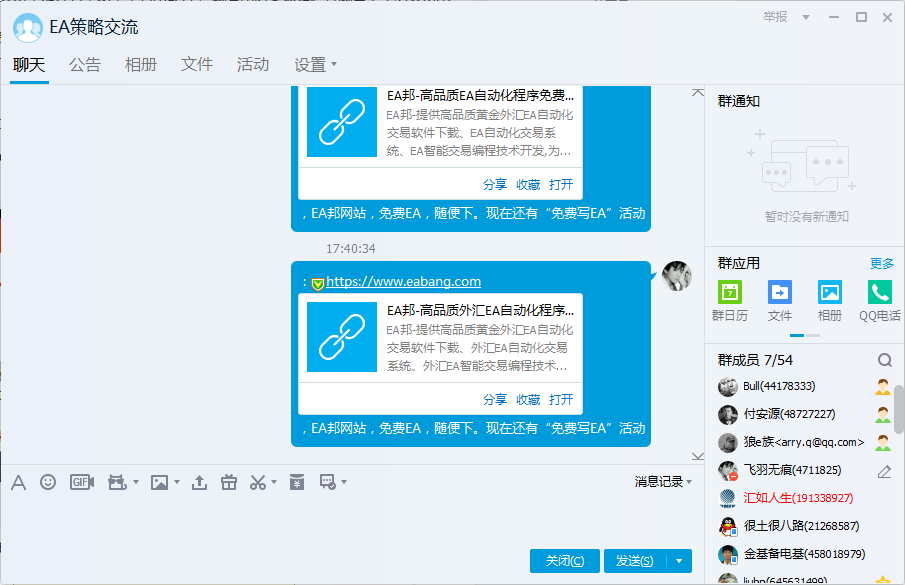Expand the scissors screenshot dropdown arrow

pos(274,482)
